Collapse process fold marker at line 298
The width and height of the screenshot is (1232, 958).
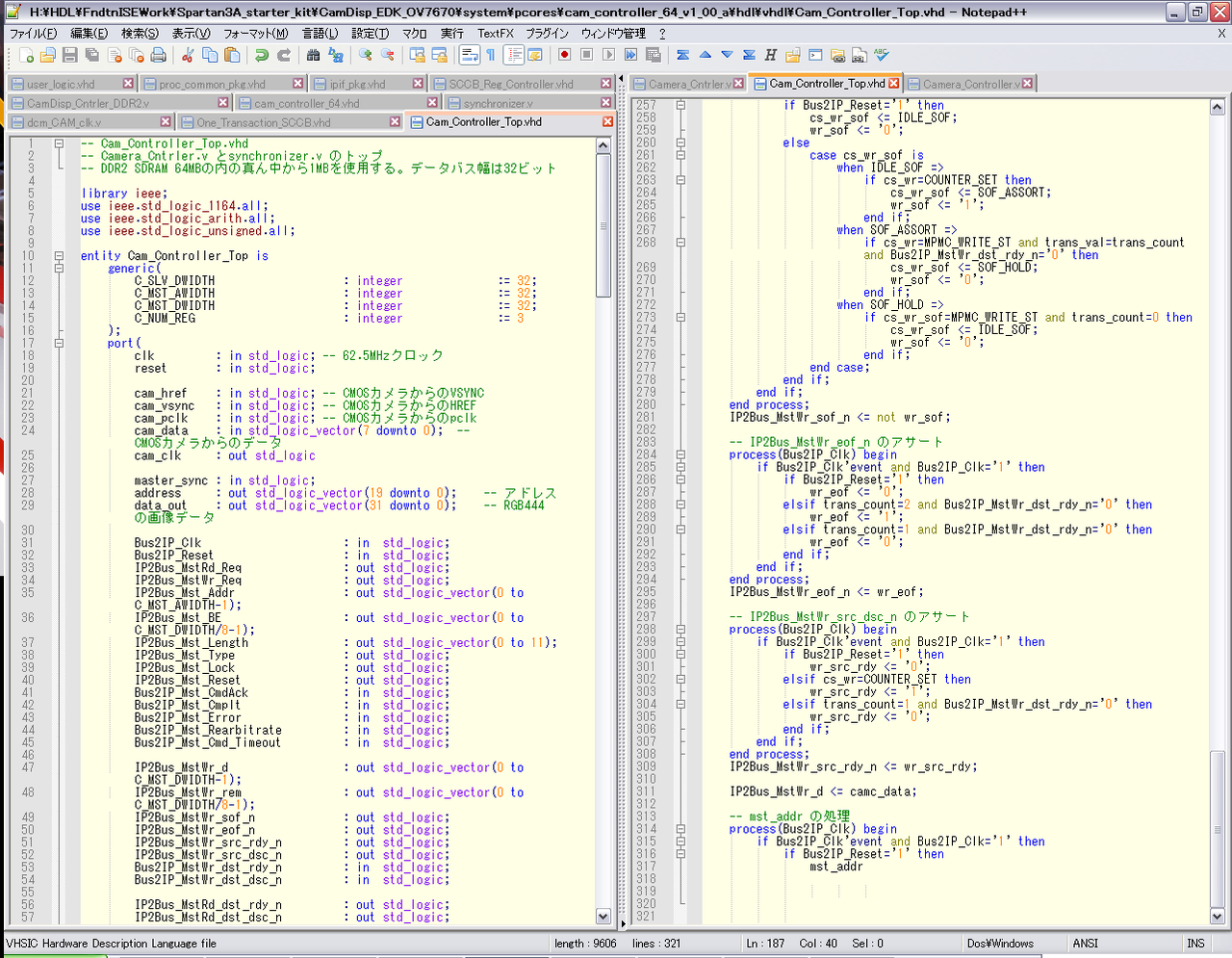tap(680, 629)
